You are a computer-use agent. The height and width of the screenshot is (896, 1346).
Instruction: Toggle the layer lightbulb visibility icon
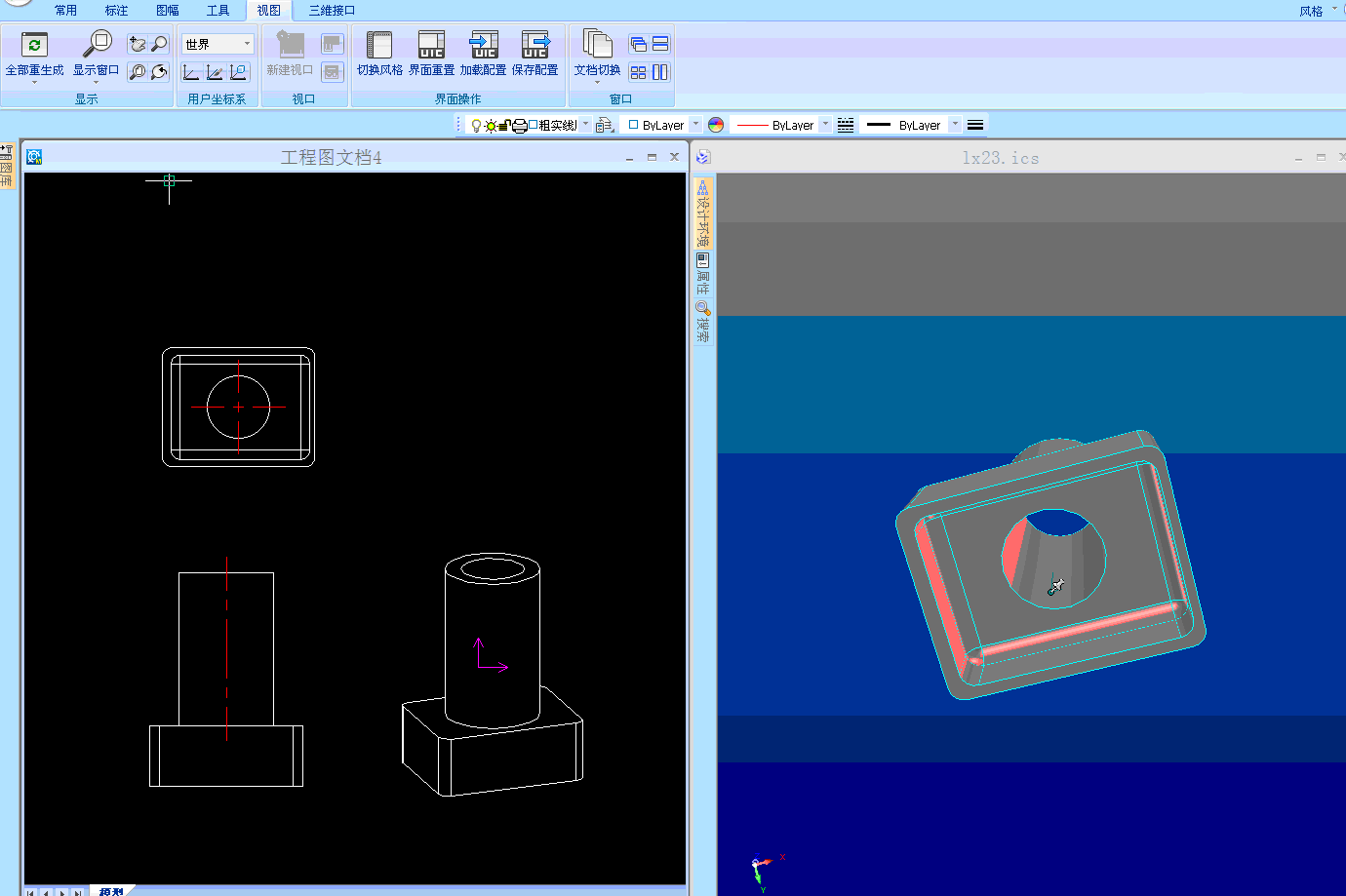click(x=476, y=126)
